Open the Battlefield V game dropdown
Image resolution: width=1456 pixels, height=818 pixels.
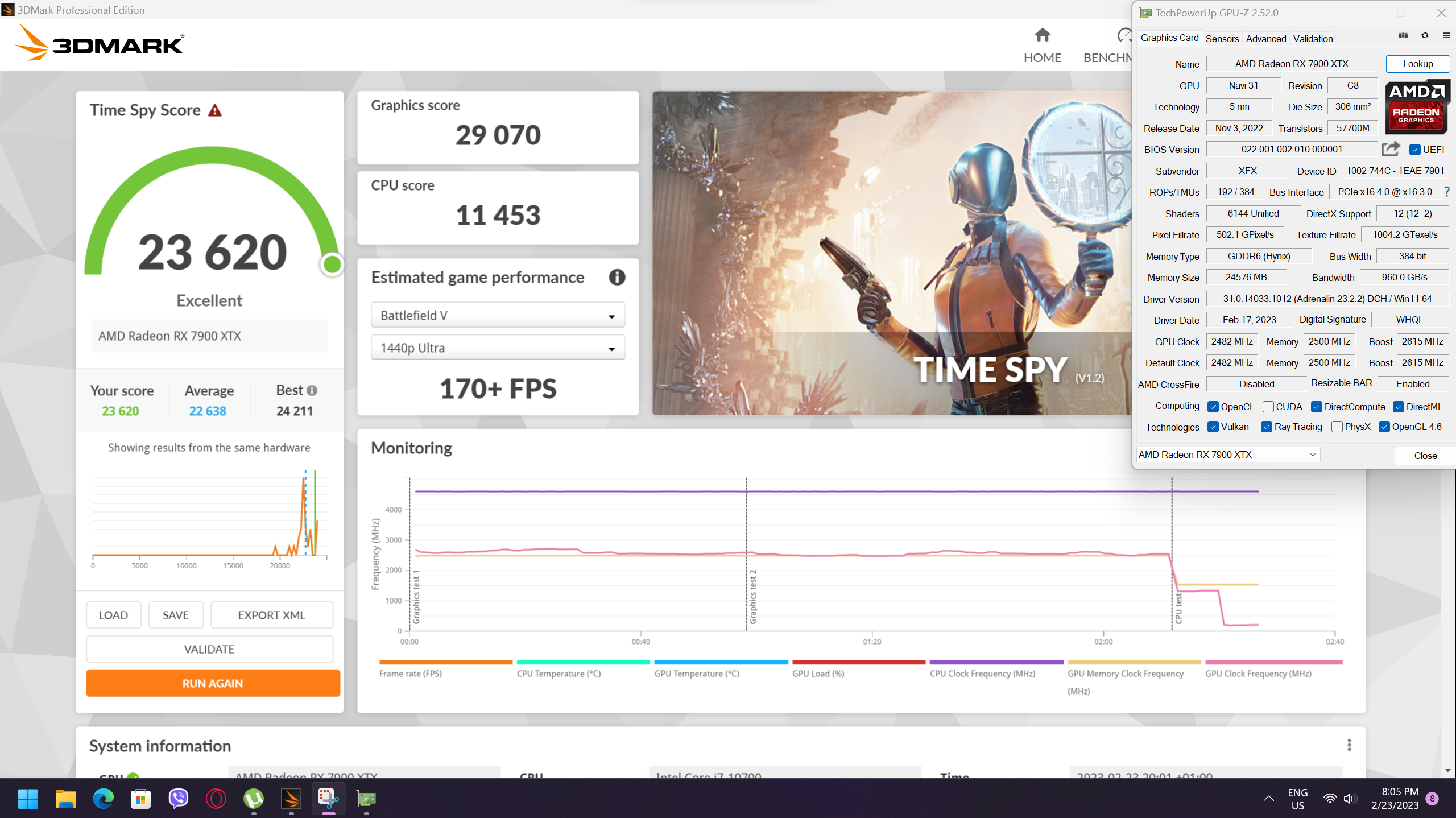498,315
